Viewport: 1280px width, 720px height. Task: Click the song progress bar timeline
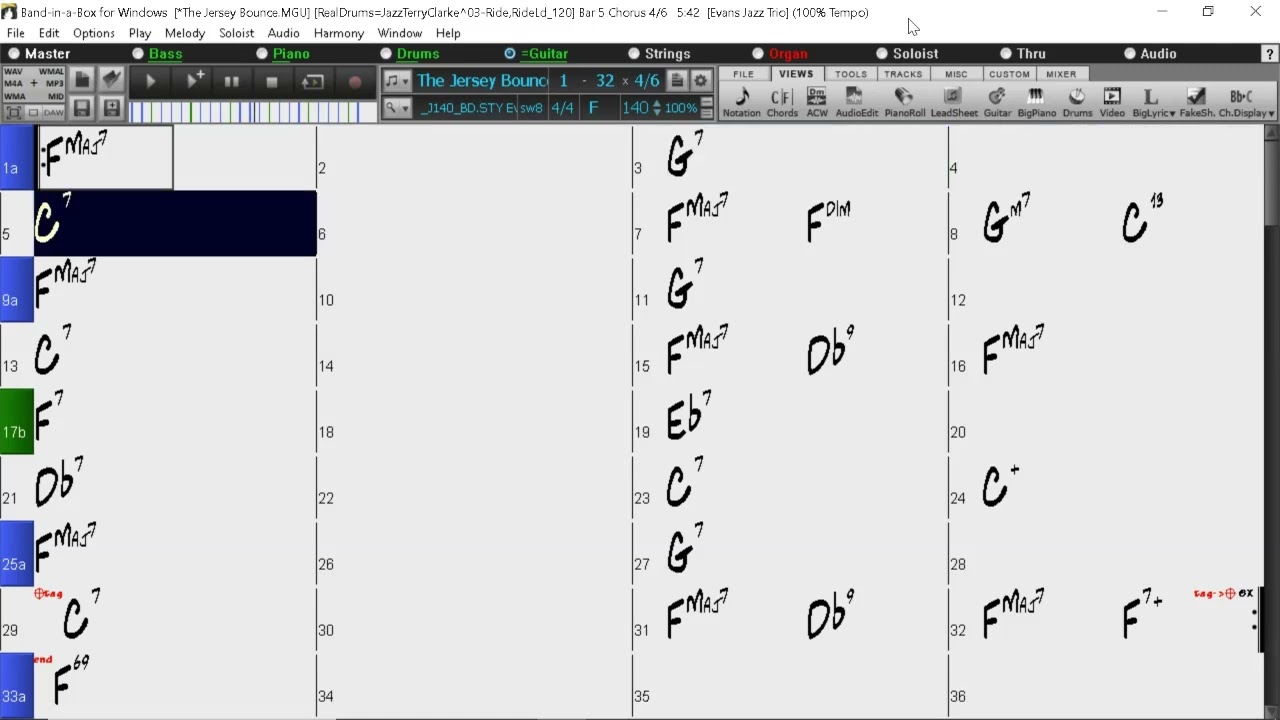[x=253, y=112]
